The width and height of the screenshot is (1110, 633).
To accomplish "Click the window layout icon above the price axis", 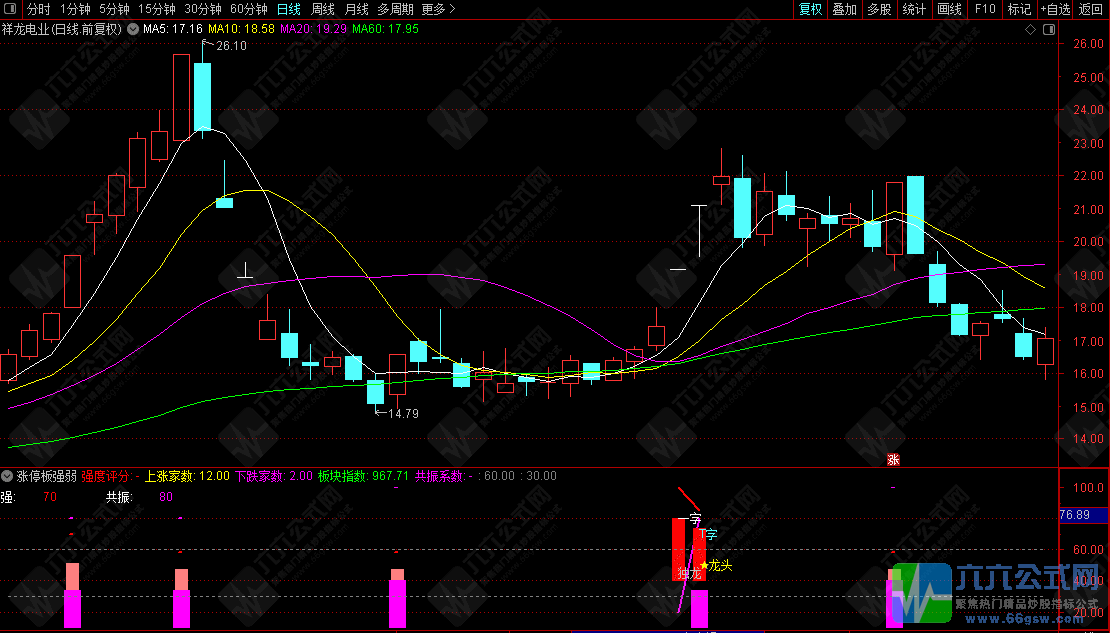I will point(1049,29).
